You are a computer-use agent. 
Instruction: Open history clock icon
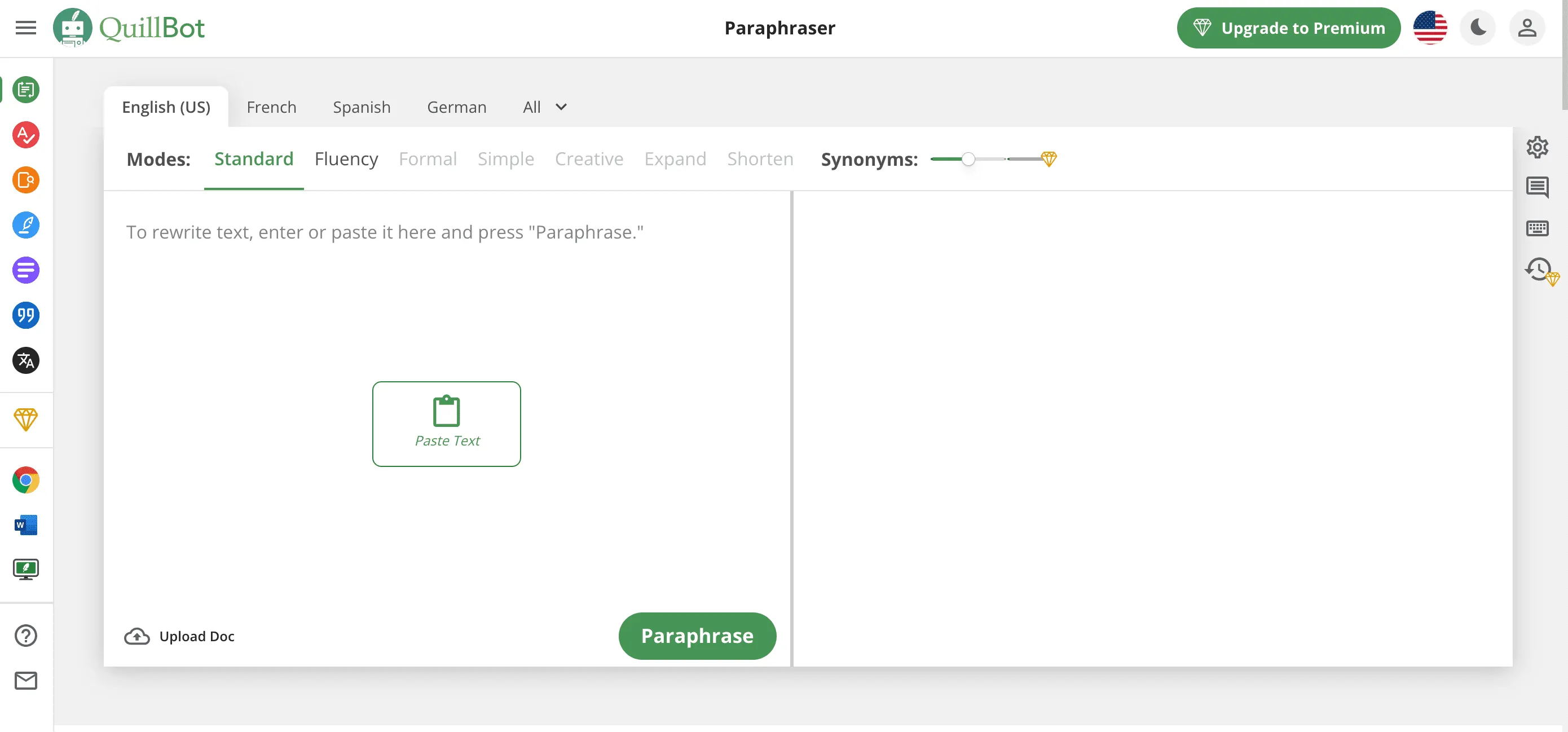point(1539,270)
